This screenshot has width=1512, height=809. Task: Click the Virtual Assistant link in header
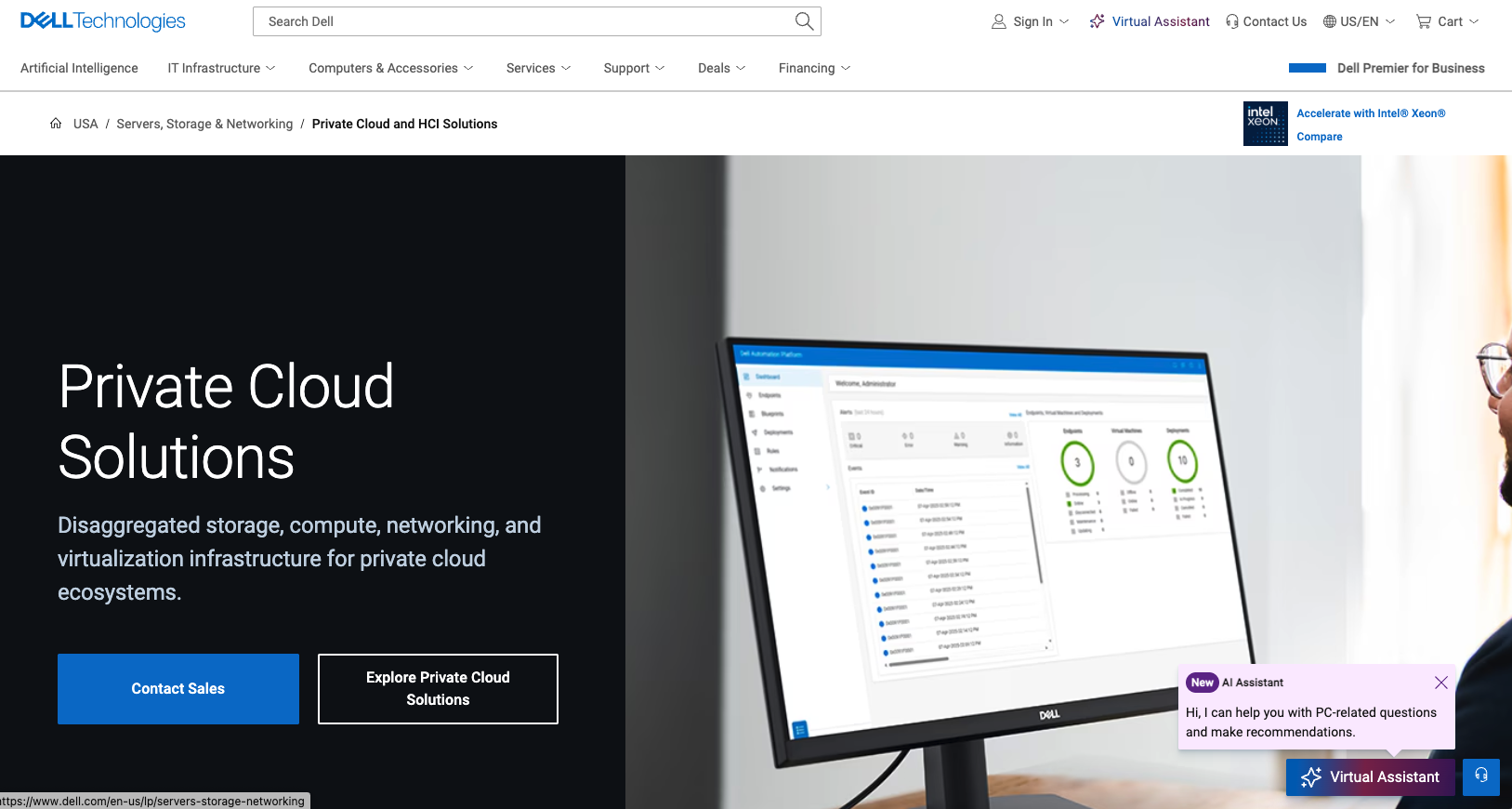coord(1161,21)
